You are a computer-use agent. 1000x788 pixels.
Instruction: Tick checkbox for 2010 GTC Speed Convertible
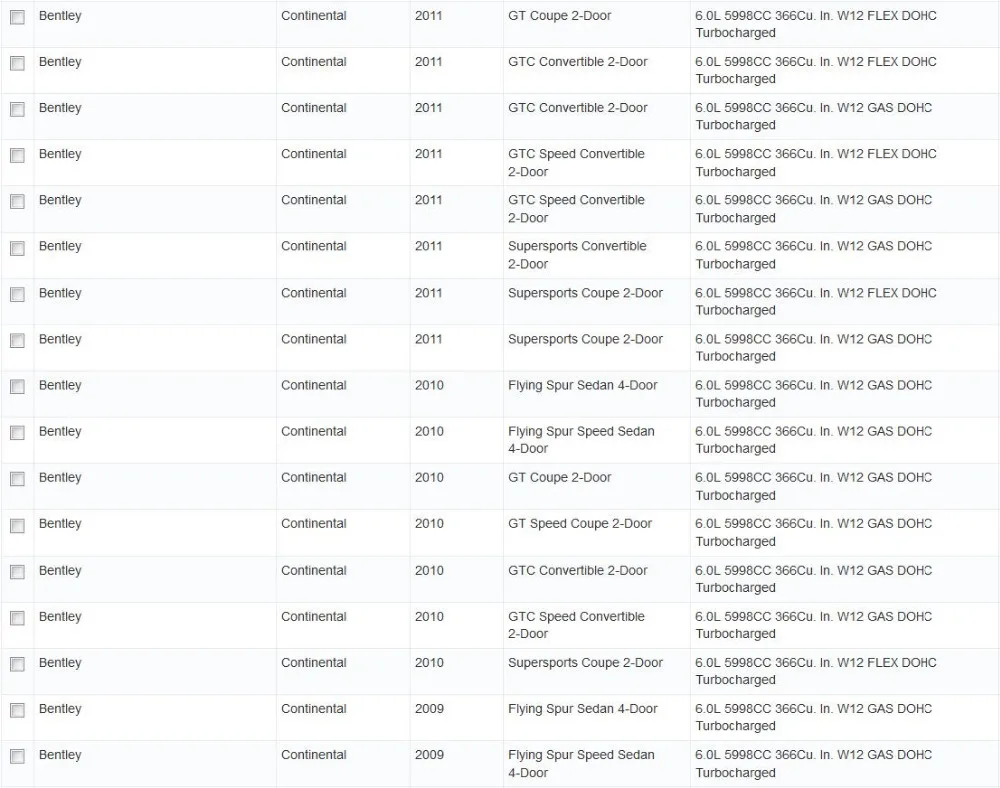17,618
